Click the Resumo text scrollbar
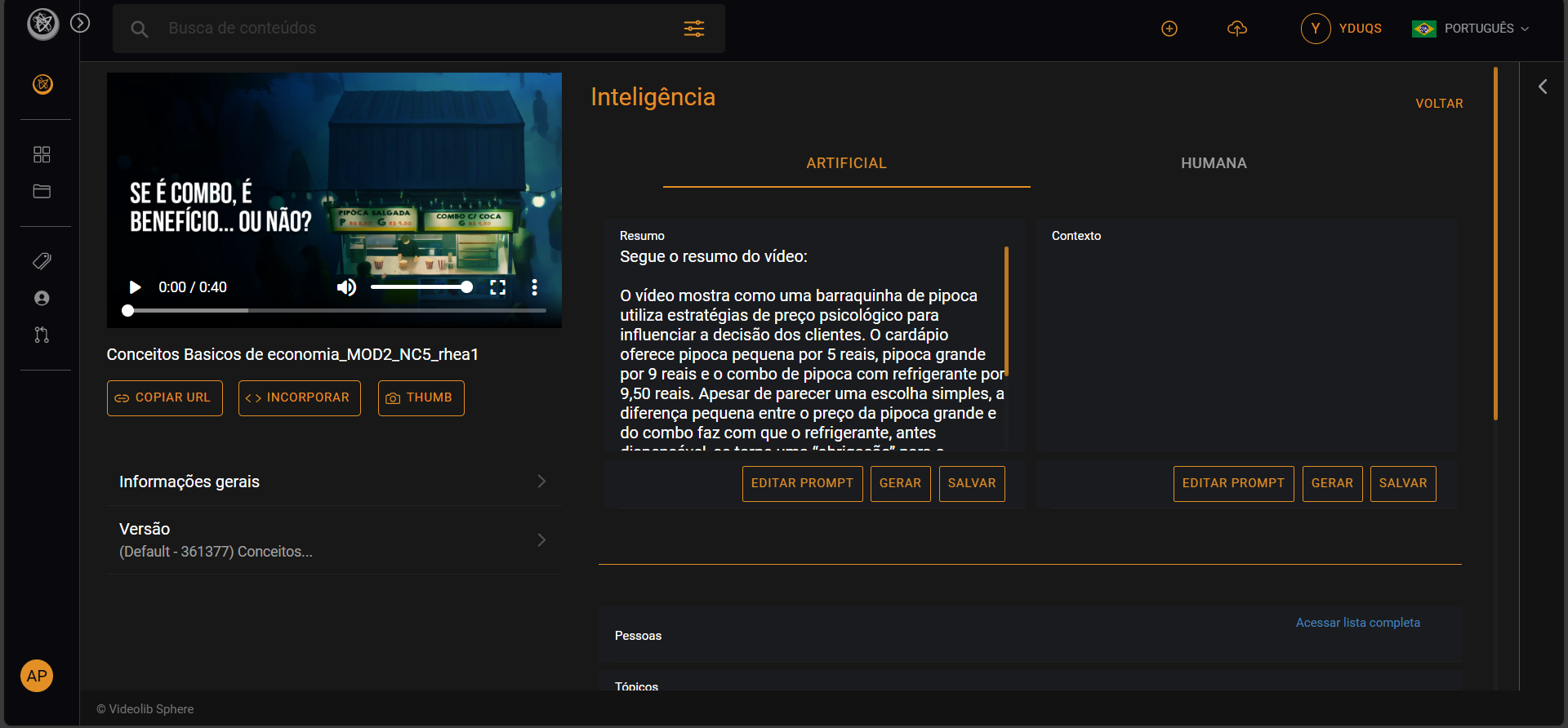The image size is (1568, 728). click(x=1006, y=311)
